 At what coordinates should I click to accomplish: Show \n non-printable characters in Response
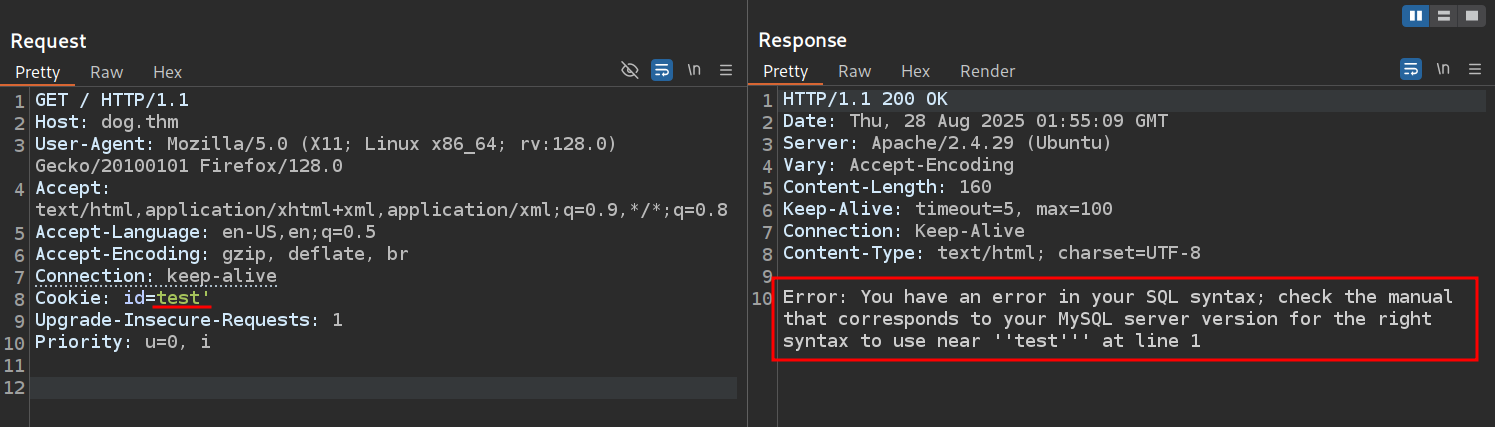pyautogui.click(x=1442, y=70)
